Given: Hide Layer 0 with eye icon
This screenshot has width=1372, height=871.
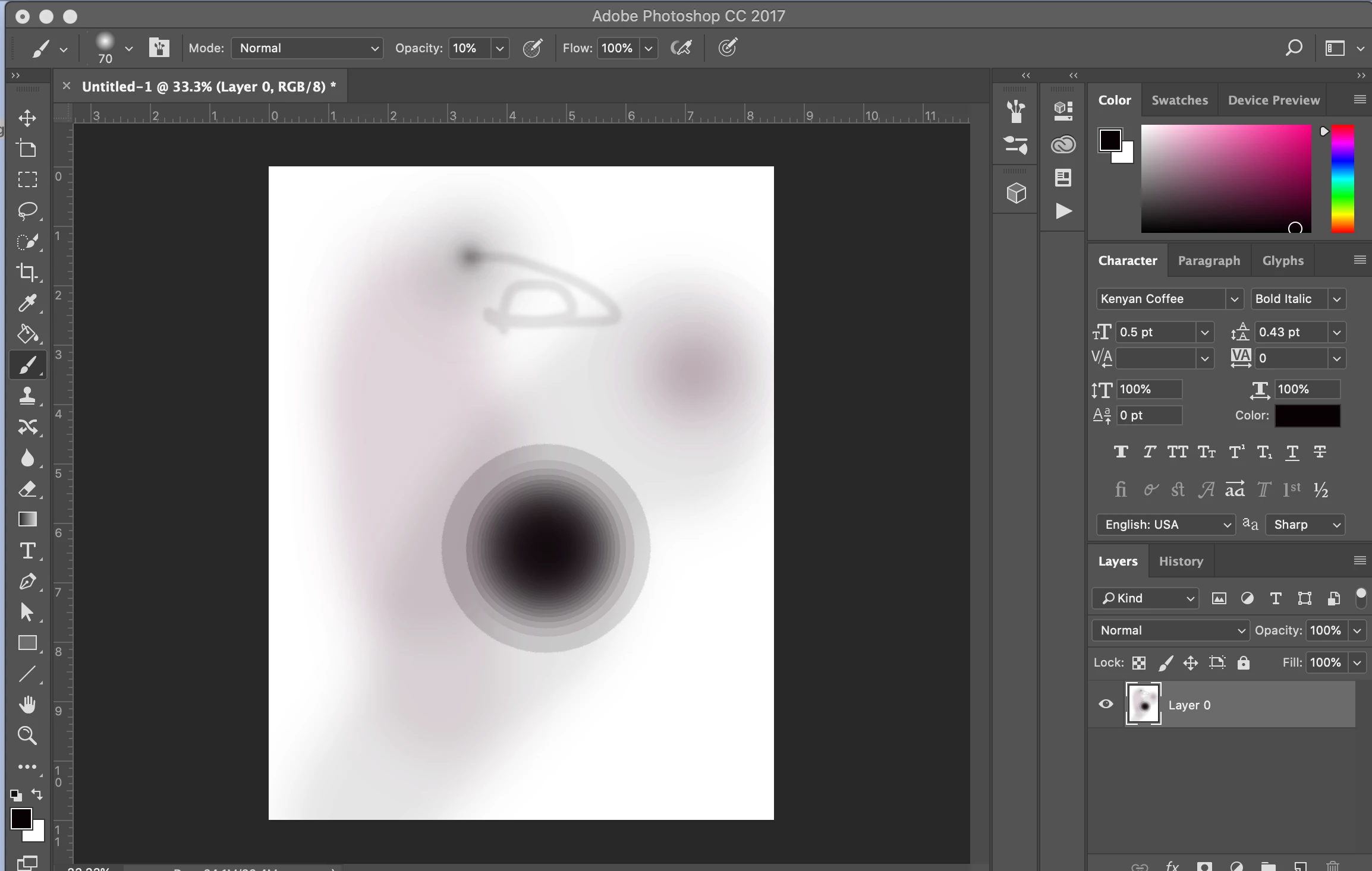Looking at the screenshot, I should click(x=1106, y=705).
